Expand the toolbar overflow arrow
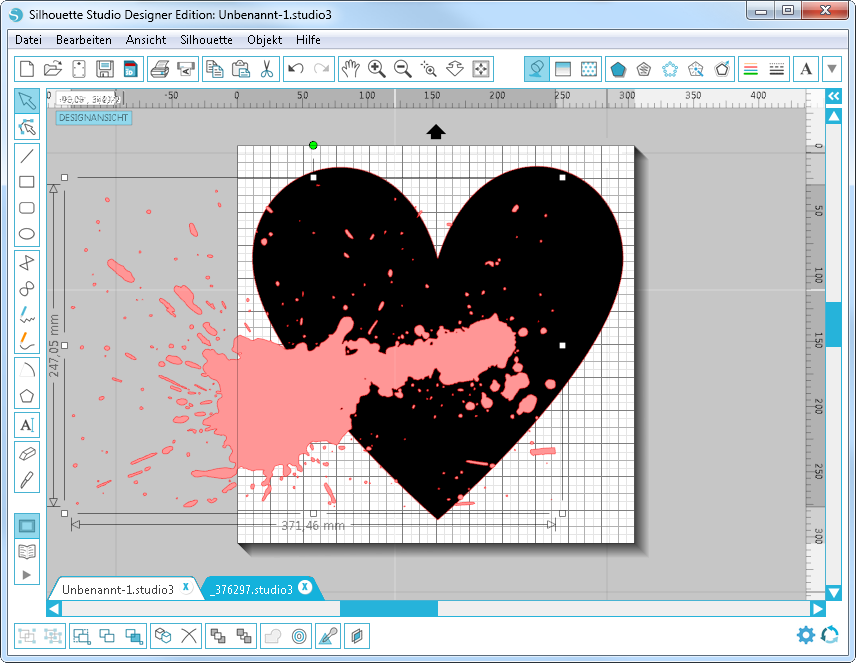 tap(833, 69)
